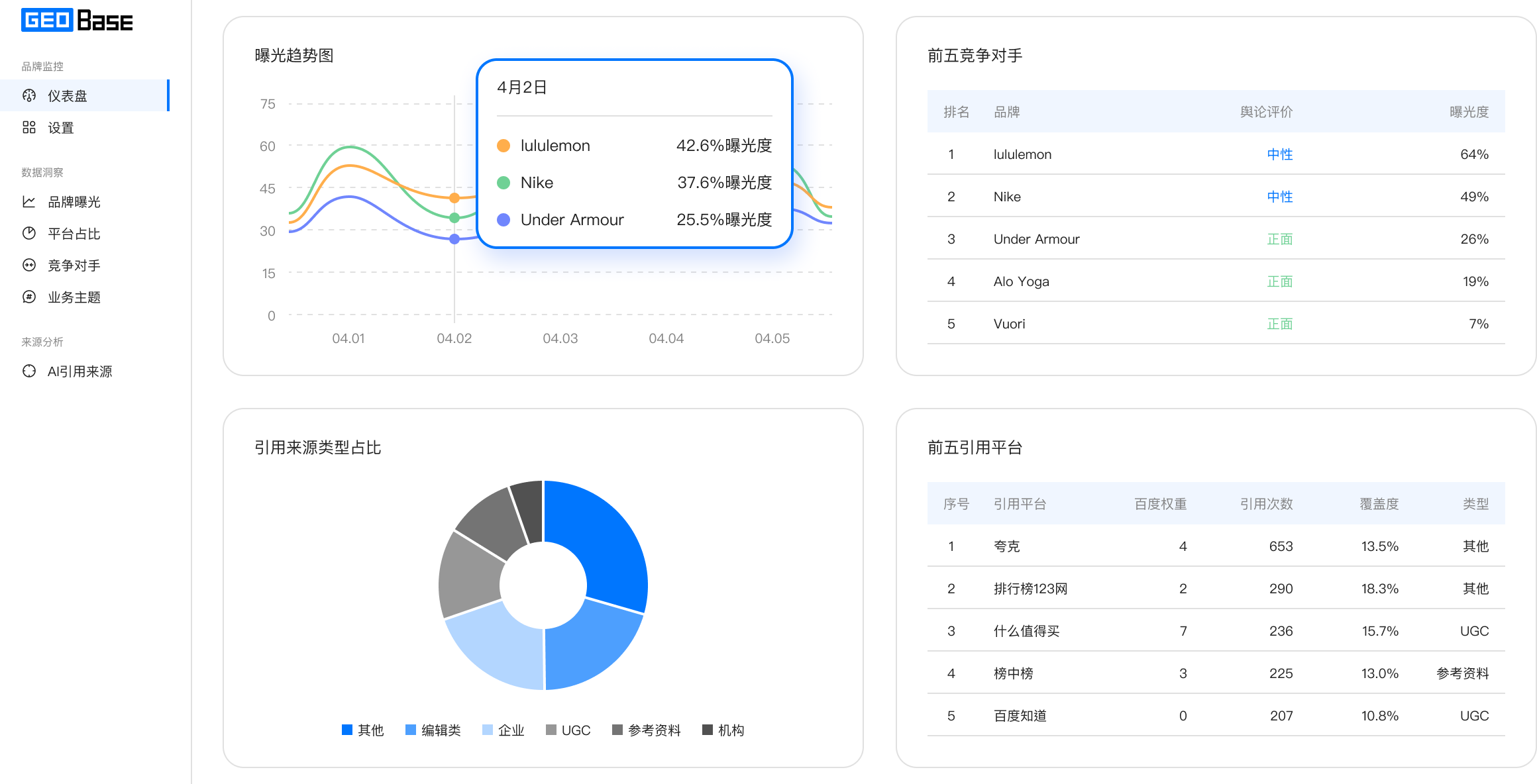Screen dimensions: 1537x784
Task: Open the 仪表盘 menu item
Action: (85, 95)
